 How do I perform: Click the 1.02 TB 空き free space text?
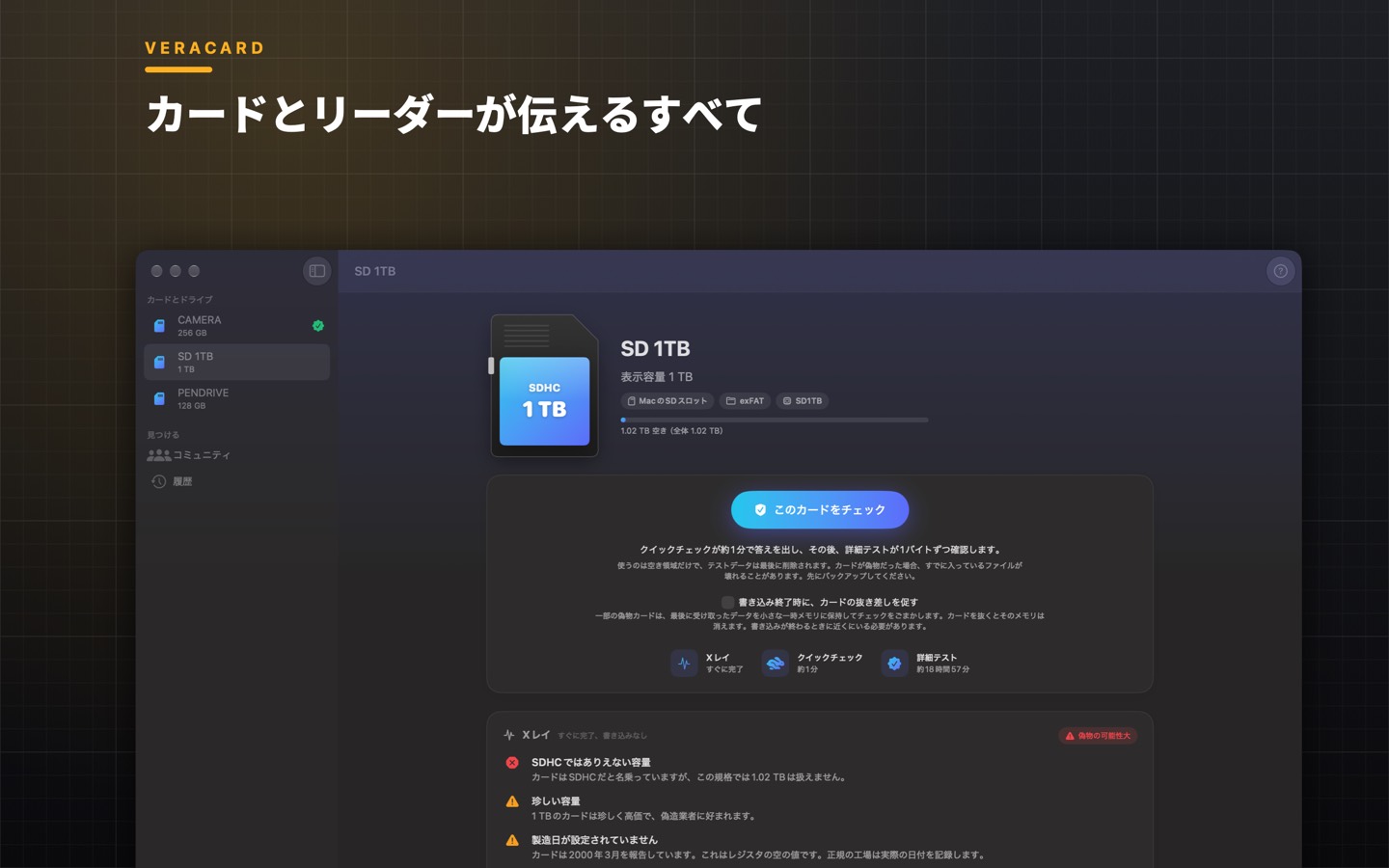pyautogui.click(x=671, y=431)
